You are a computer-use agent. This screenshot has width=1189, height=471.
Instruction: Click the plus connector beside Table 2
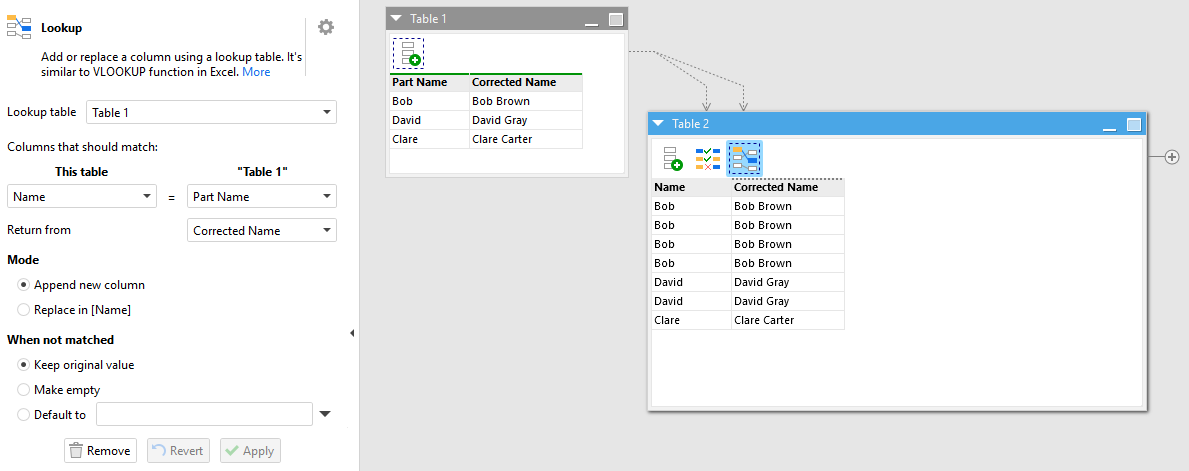(x=1172, y=157)
